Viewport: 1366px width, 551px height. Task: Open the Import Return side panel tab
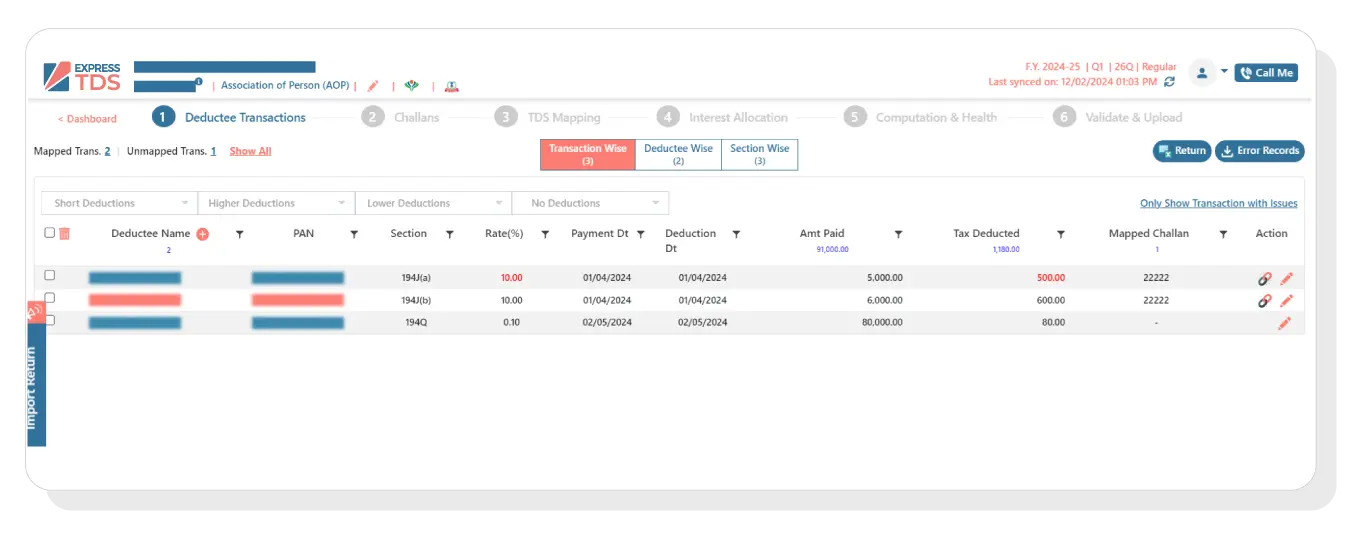pos(32,388)
